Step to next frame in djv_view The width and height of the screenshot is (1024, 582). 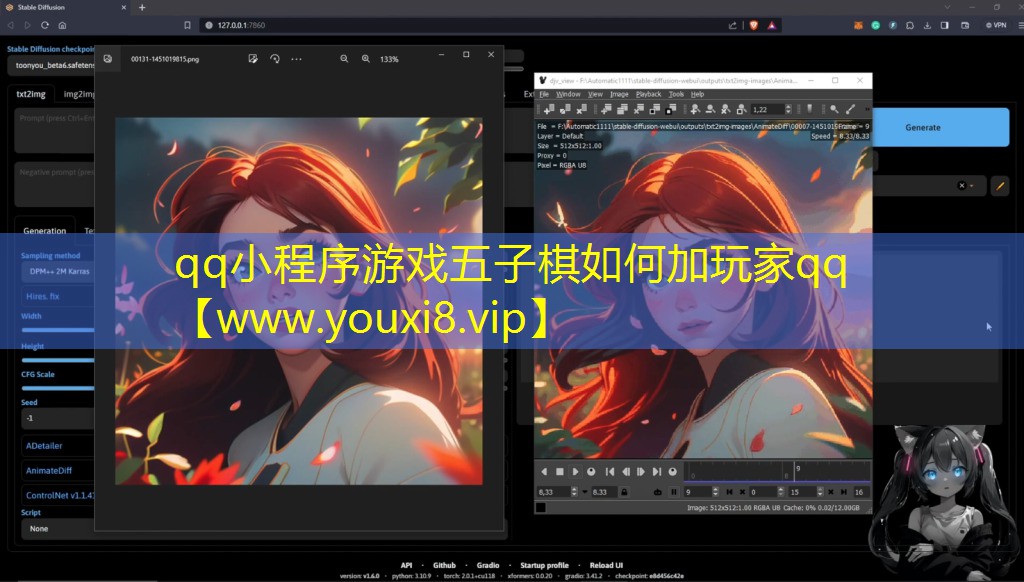tap(641, 472)
